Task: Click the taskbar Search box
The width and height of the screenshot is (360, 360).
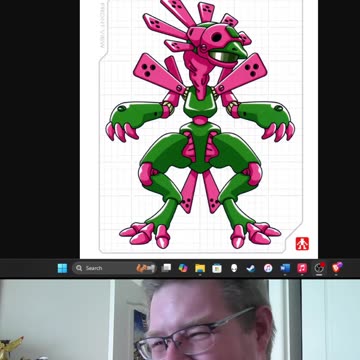Action: (x=114, y=268)
